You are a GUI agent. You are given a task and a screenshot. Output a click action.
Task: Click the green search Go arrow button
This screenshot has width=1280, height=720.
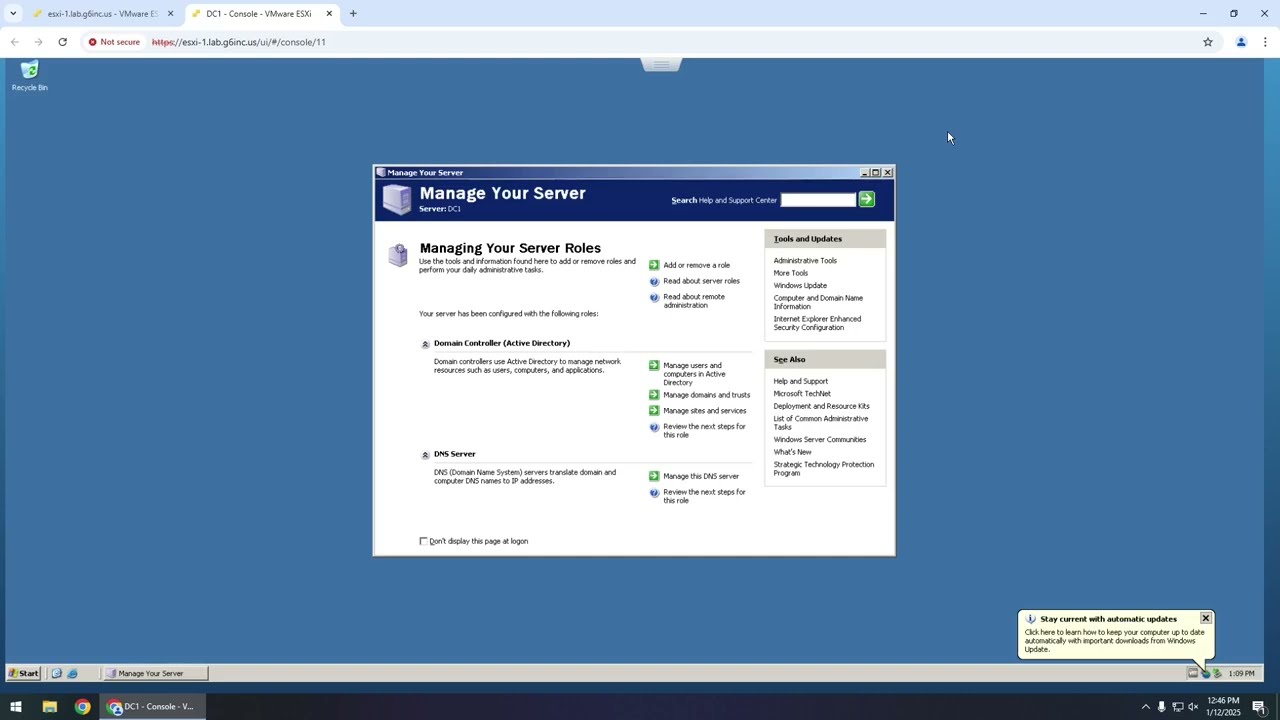point(867,200)
